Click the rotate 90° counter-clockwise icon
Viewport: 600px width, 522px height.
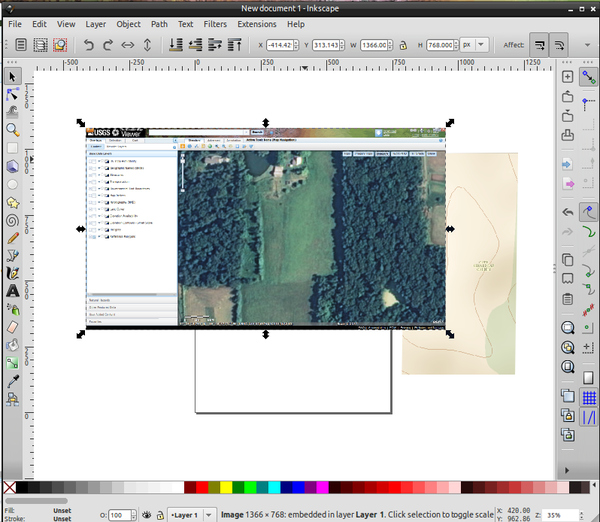point(87,45)
